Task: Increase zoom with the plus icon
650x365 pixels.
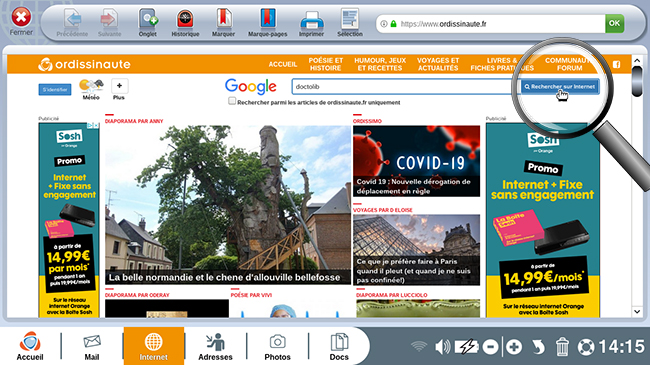Action: tap(514, 346)
